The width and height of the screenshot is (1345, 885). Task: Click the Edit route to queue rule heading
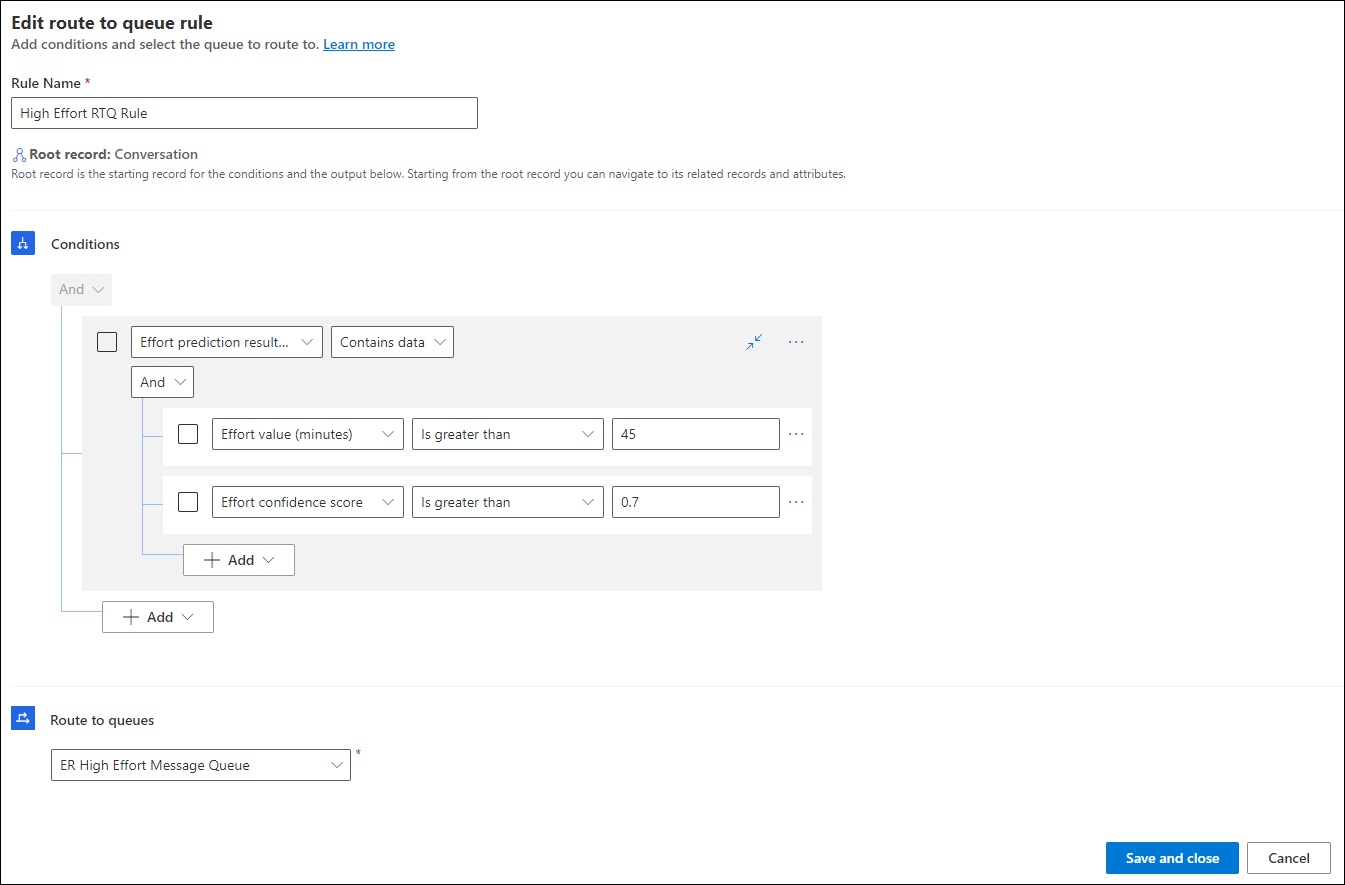click(112, 22)
